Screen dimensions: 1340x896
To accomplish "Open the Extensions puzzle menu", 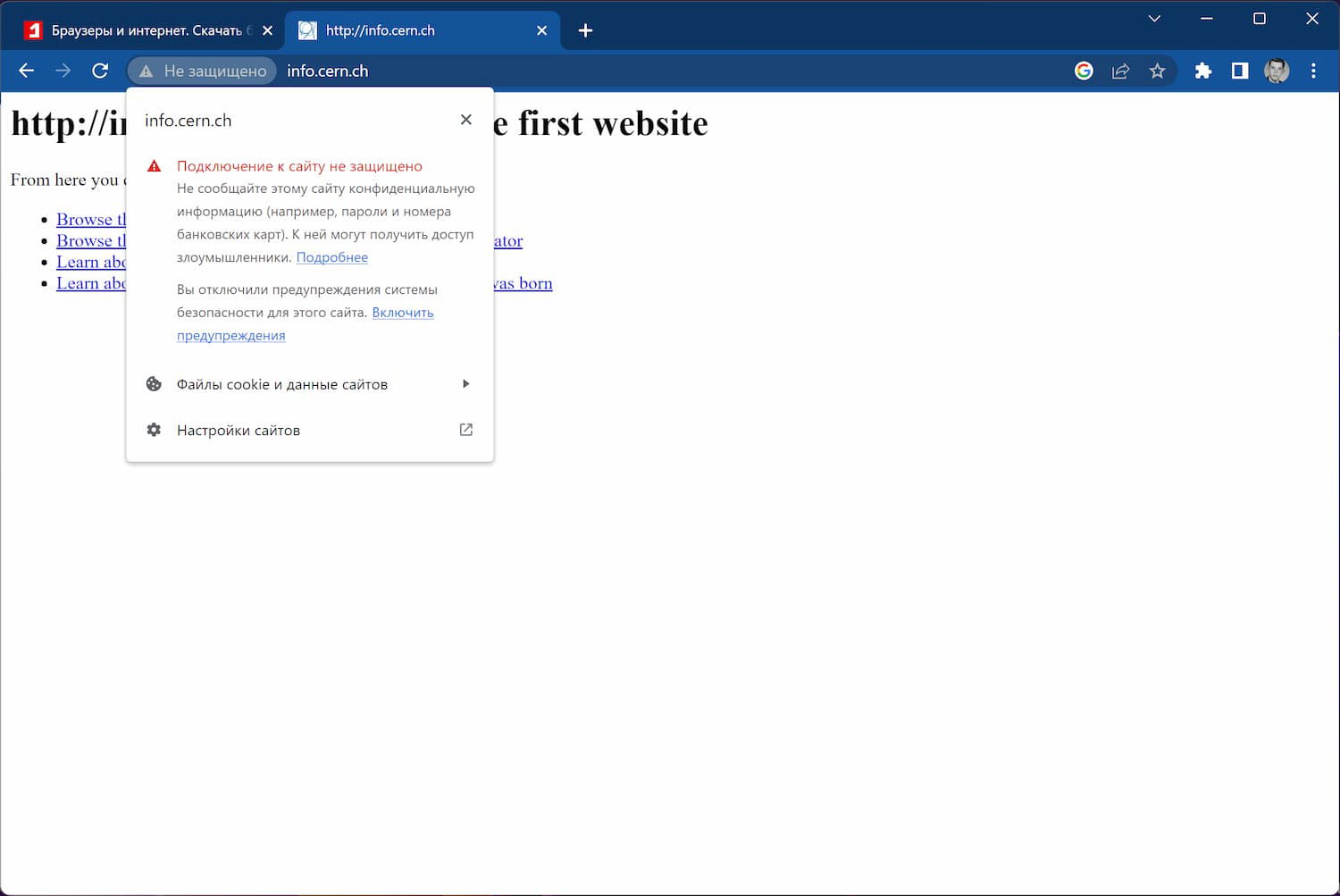I will (1203, 71).
